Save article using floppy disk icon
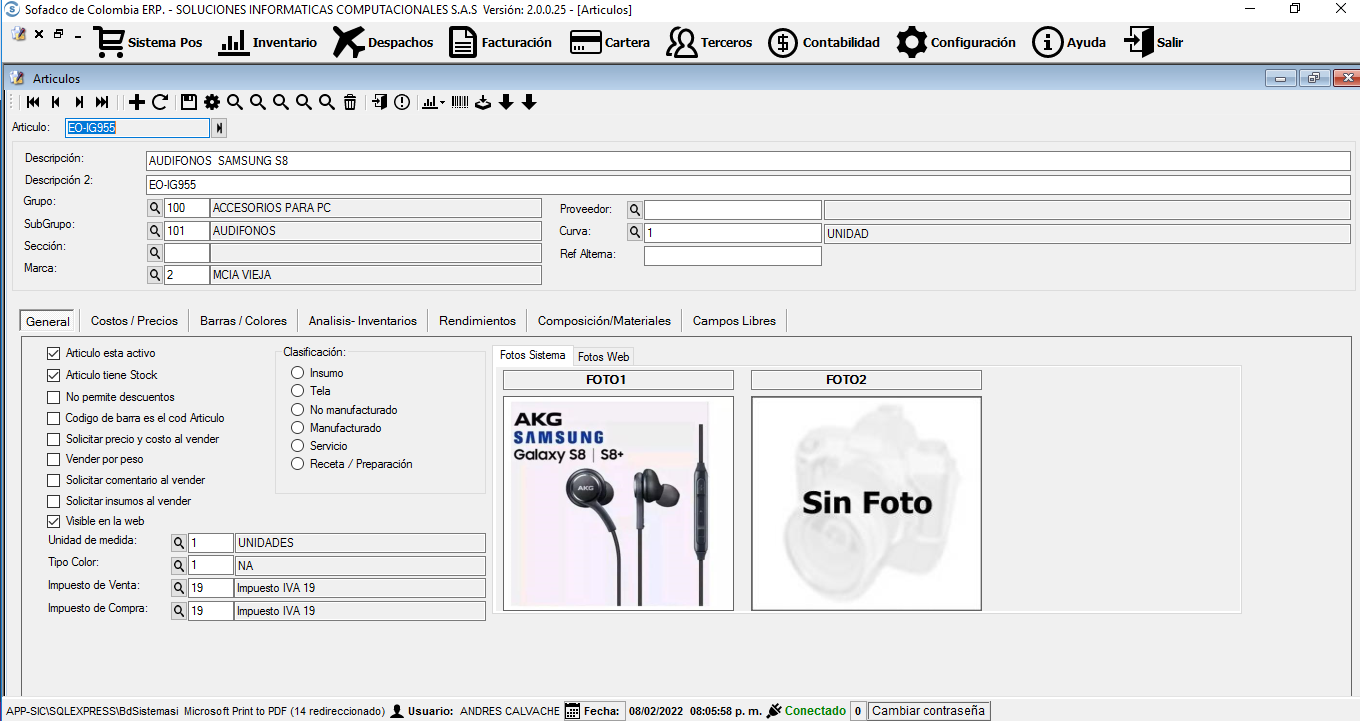This screenshot has width=1360, height=721. pyautogui.click(x=188, y=102)
